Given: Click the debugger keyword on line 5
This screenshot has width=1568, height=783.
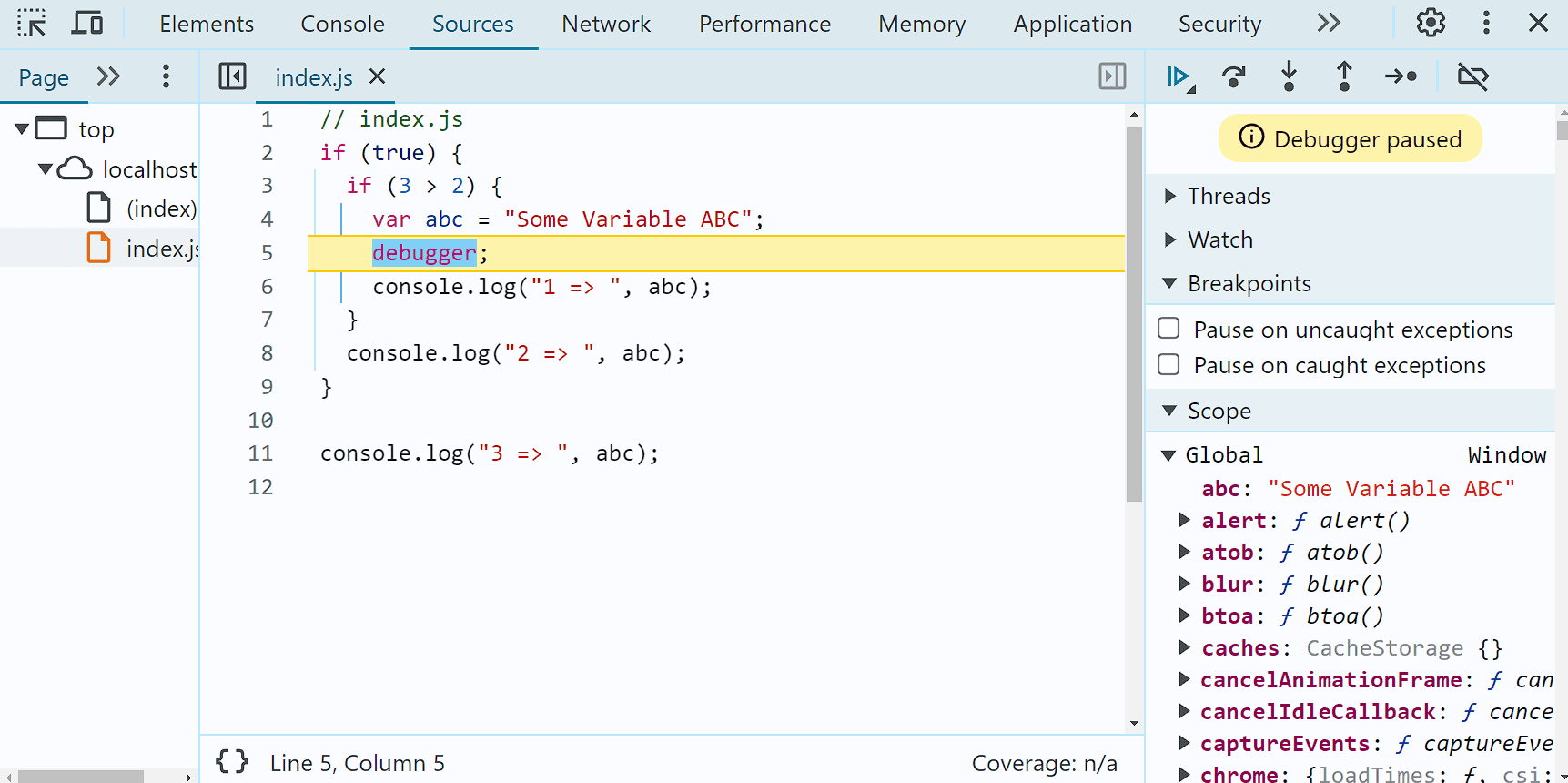Looking at the screenshot, I should coord(424,253).
